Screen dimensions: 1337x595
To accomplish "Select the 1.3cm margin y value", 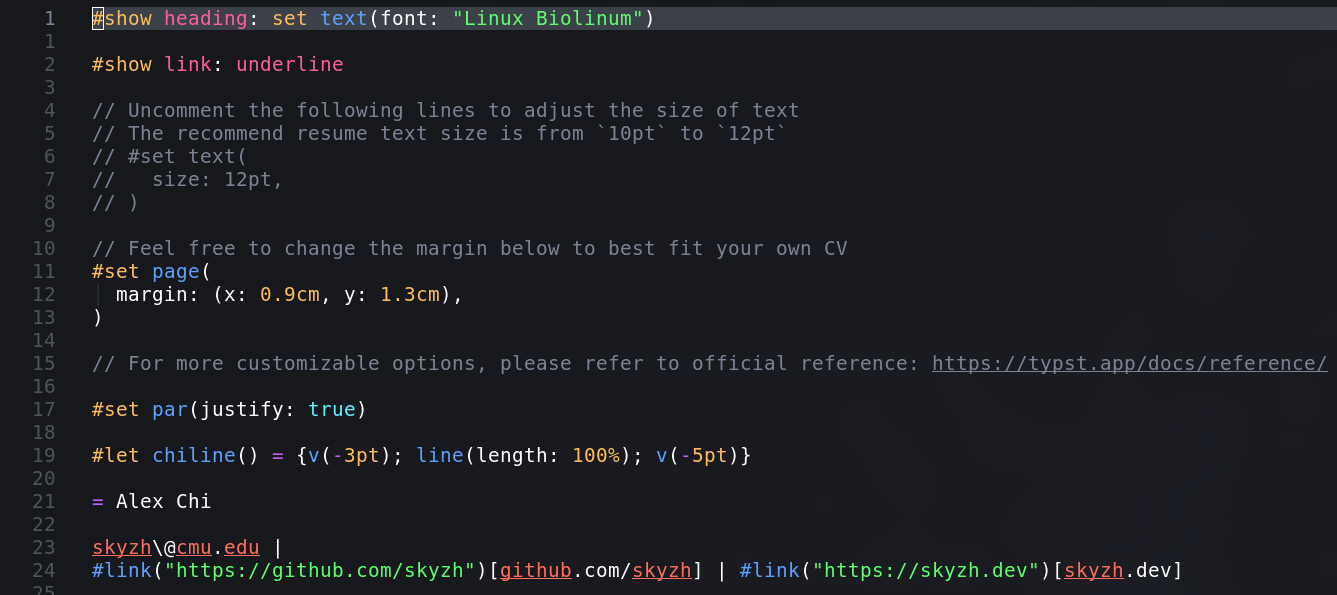I will (410, 294).
